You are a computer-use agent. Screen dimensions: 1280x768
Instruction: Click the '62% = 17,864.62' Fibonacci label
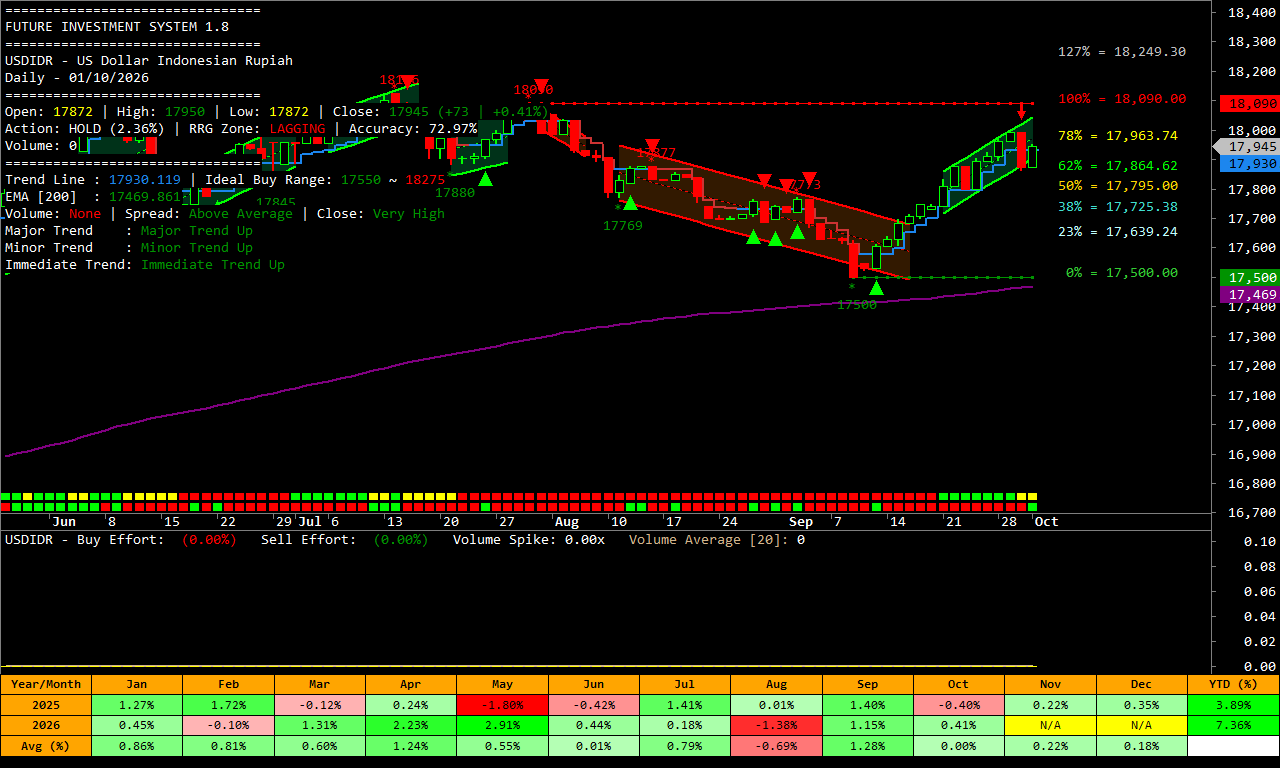(x=1118, y=166)
